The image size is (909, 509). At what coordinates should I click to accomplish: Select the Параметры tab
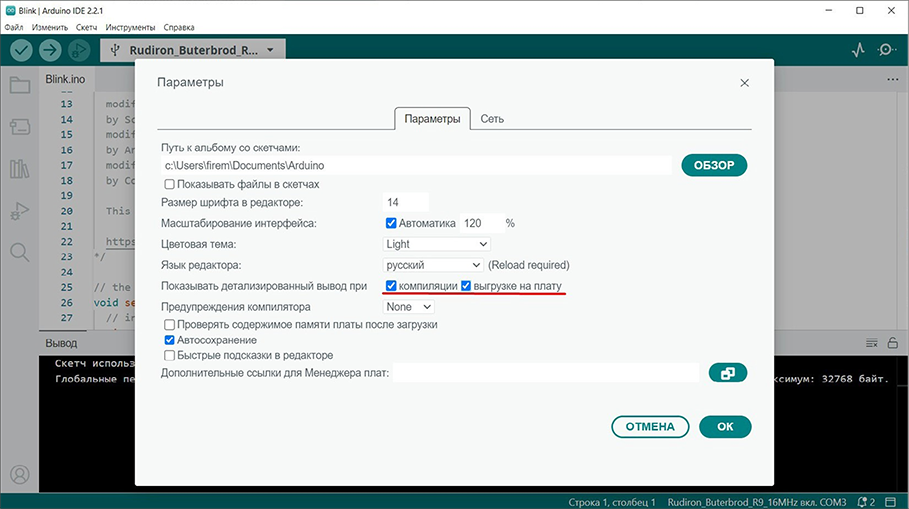432,119
